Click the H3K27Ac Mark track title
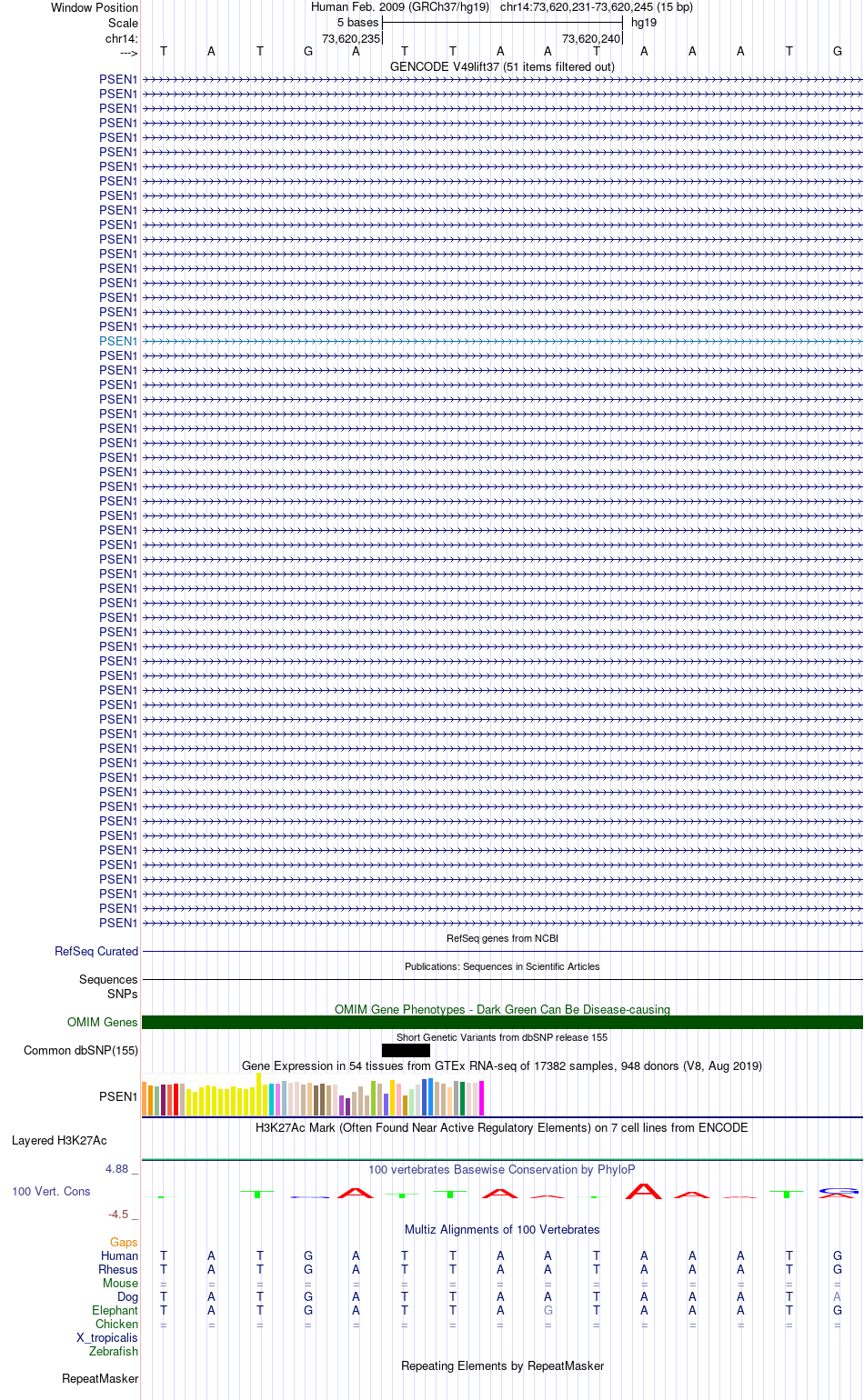This screenshot has width=864, height=1400. (502, 1127)
